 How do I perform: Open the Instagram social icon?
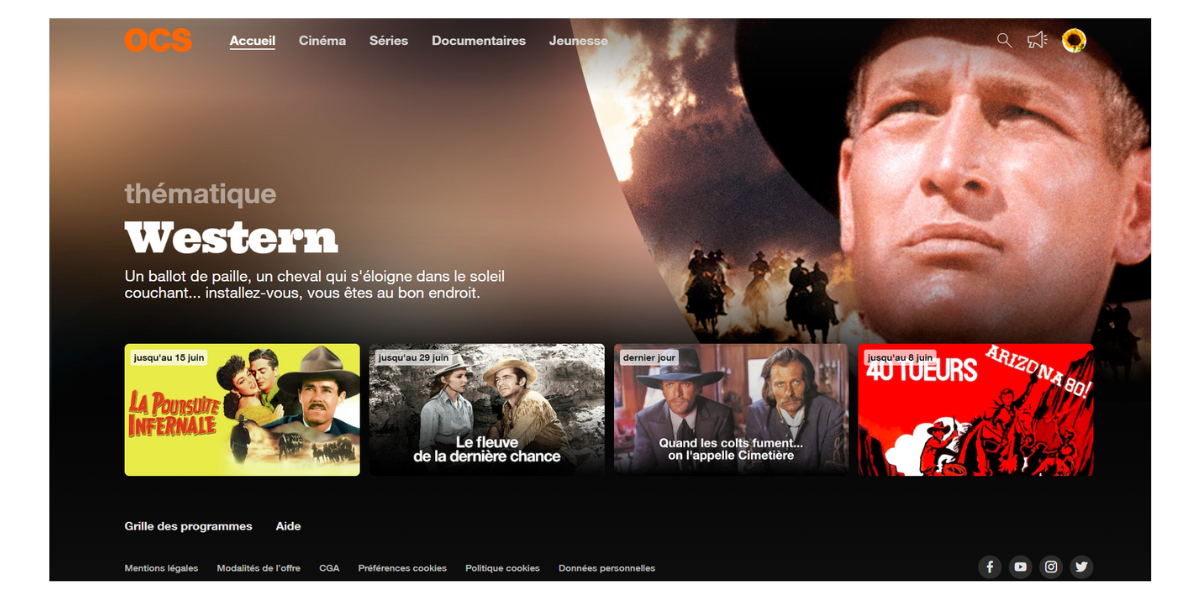click(x=1051, y=567)
